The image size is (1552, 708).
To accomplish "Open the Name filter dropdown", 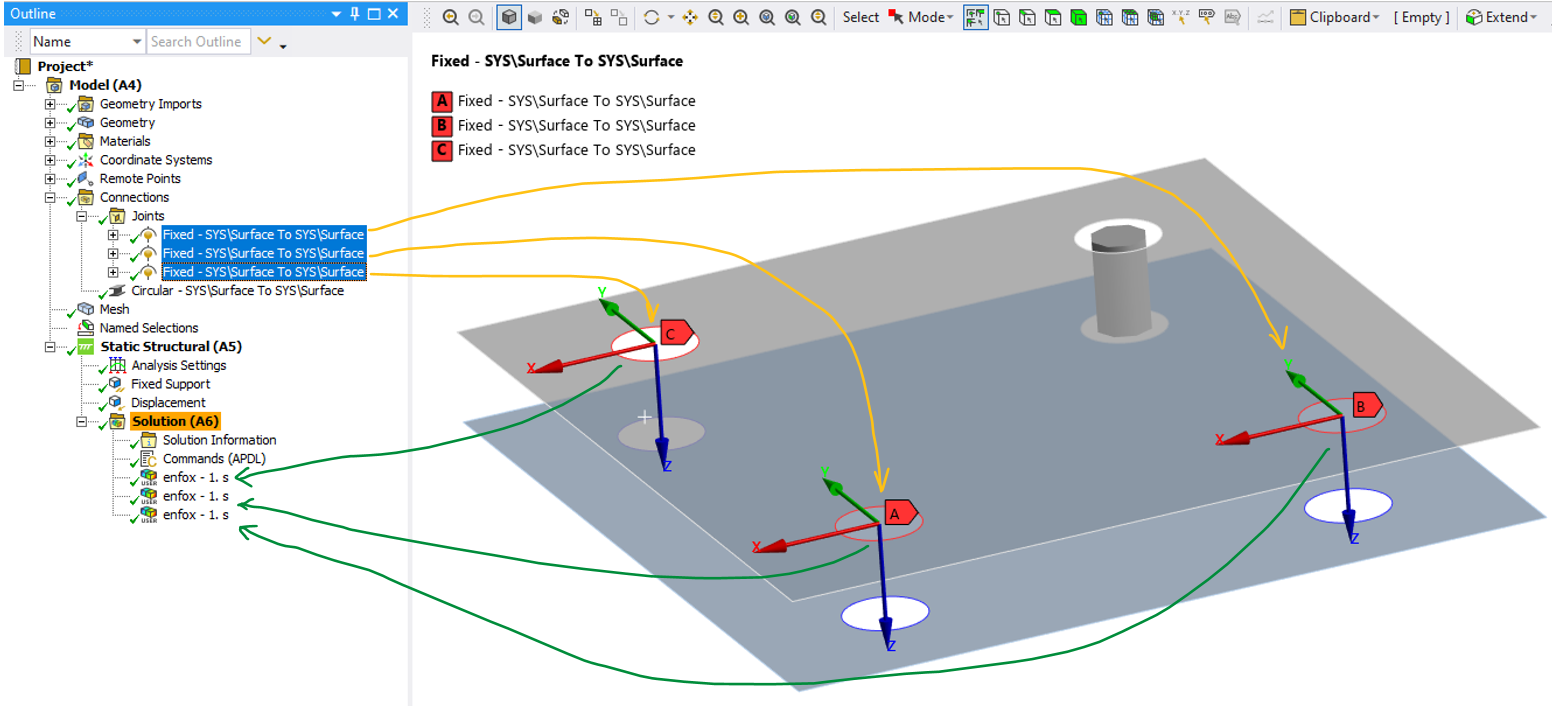I will point(137,41).
